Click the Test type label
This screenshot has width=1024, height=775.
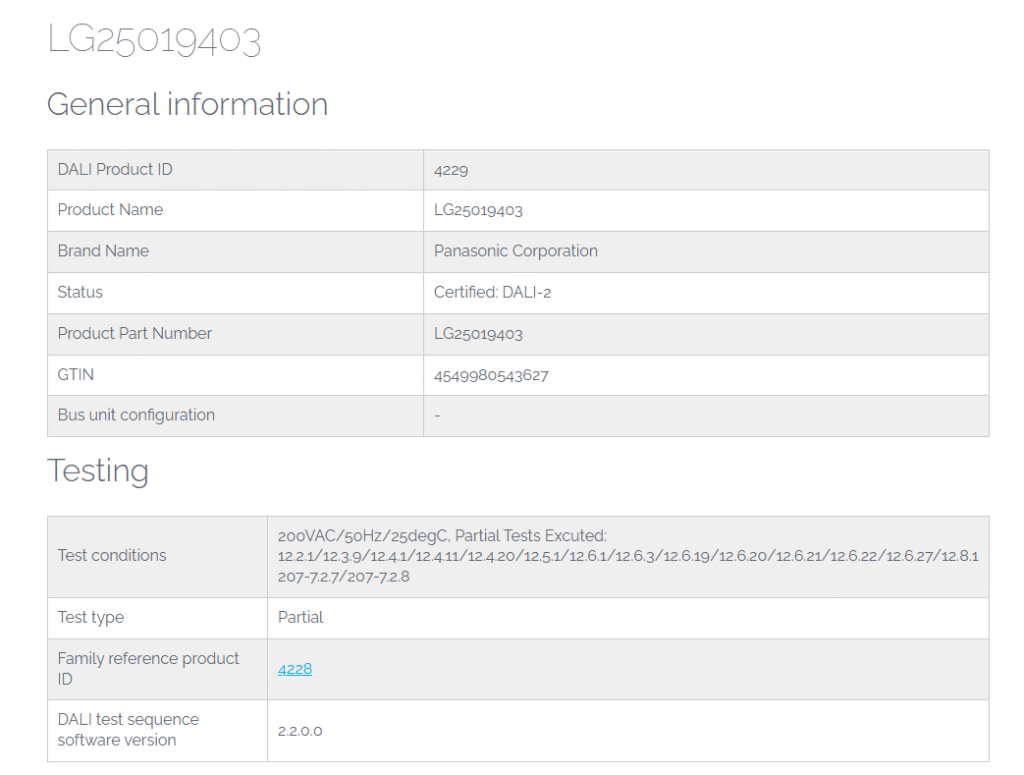pos(90,618)
